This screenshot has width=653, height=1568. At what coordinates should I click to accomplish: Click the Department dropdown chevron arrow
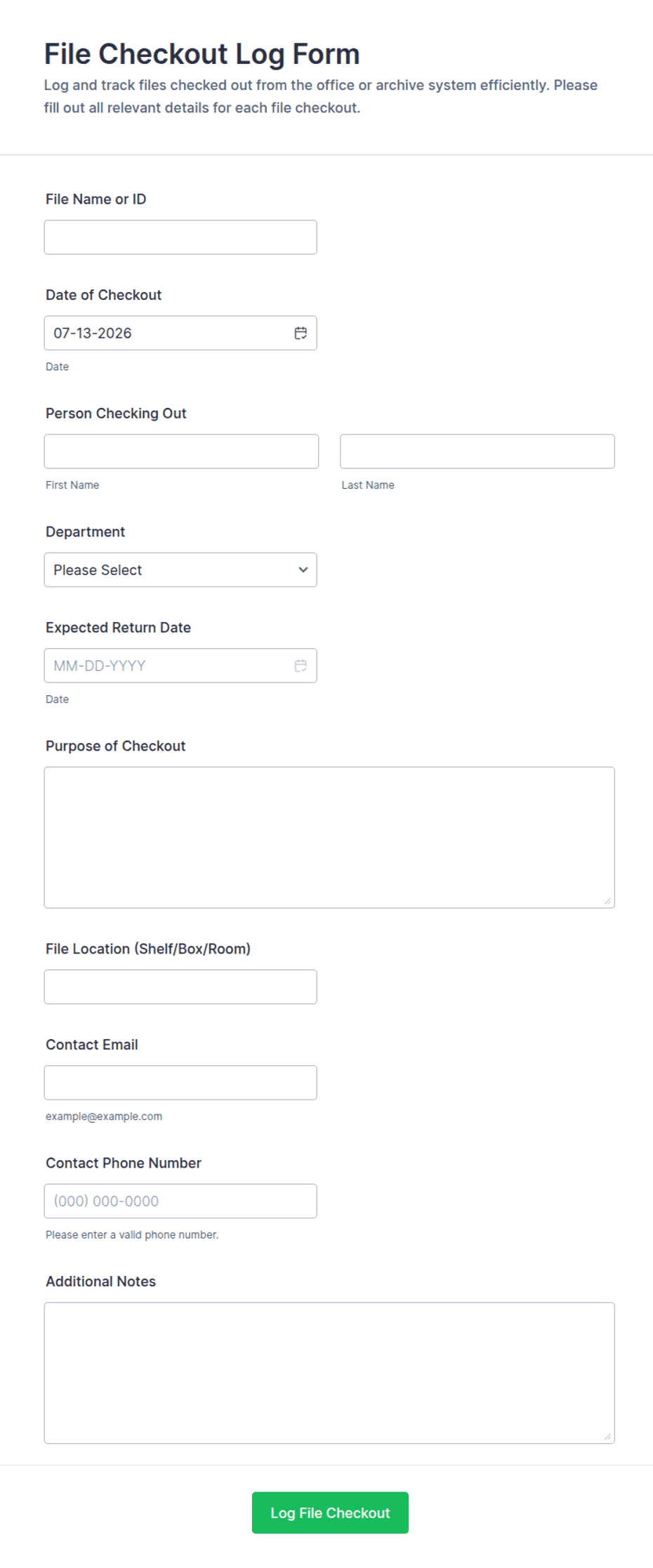[303, 569]
